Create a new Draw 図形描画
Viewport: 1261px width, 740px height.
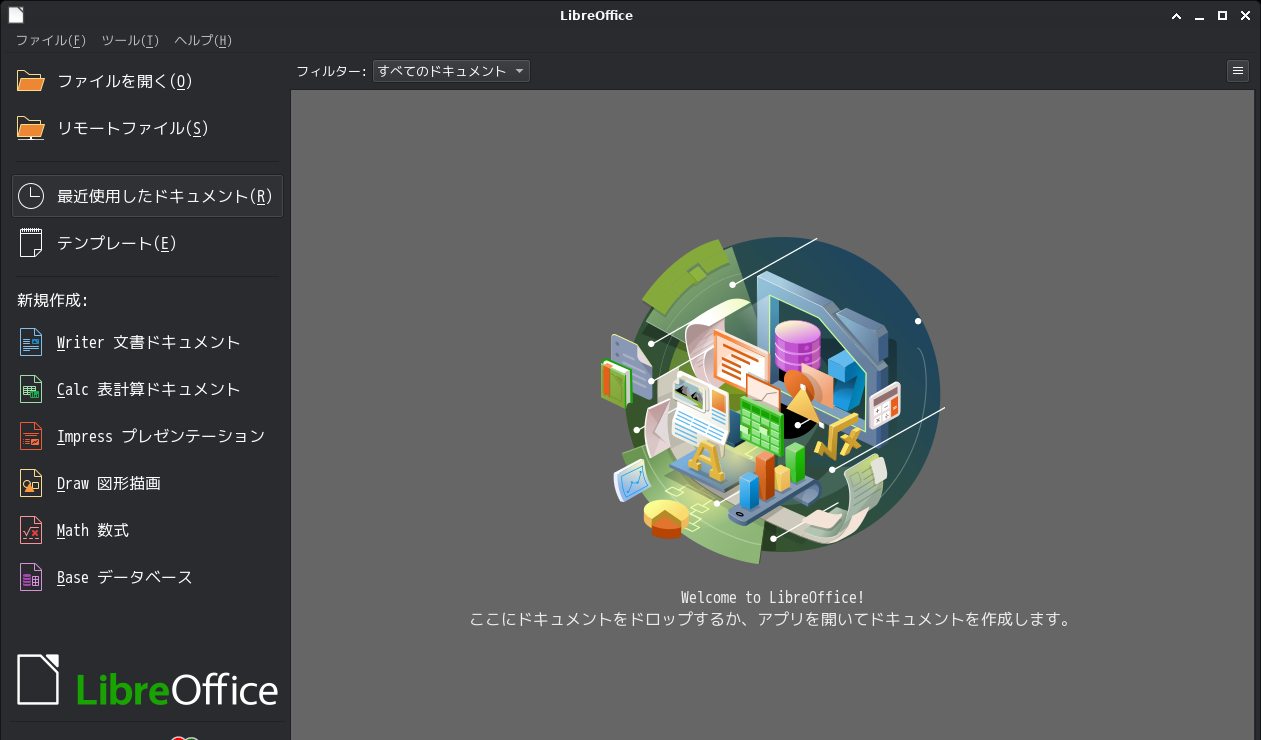108,483
